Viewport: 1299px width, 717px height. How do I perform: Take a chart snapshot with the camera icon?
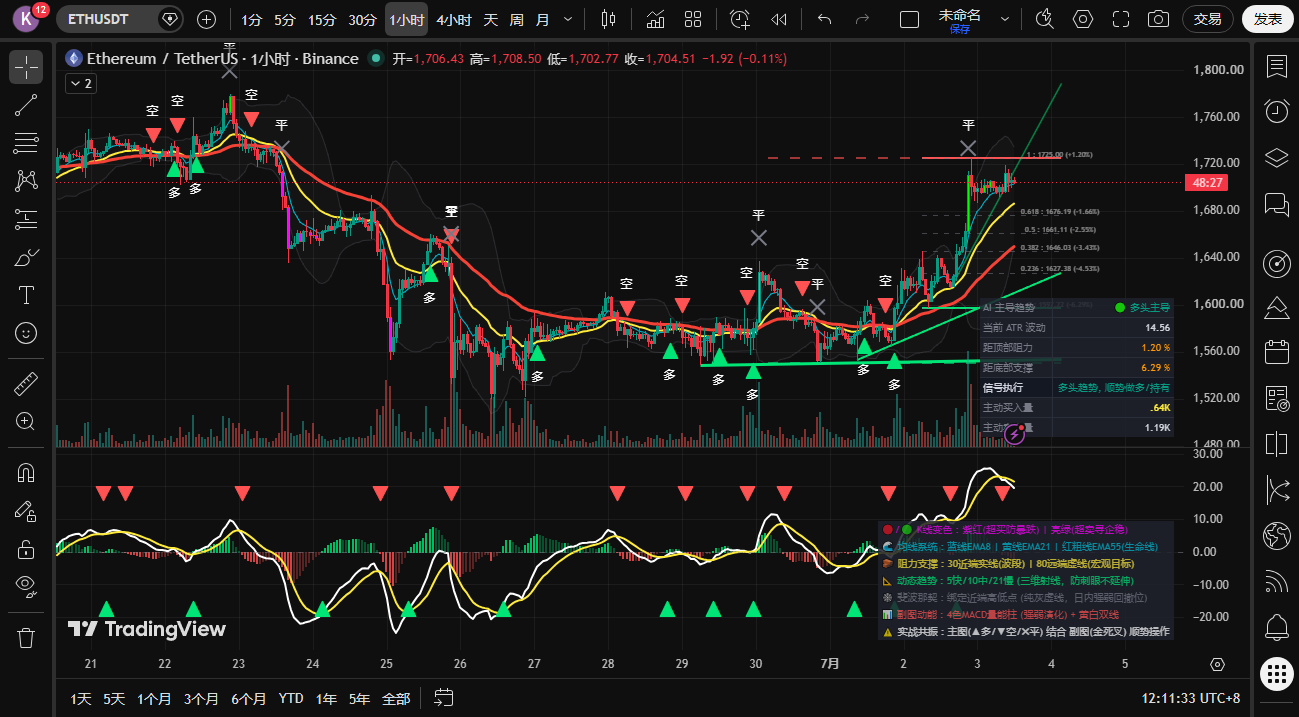[x=1158, y=19]
